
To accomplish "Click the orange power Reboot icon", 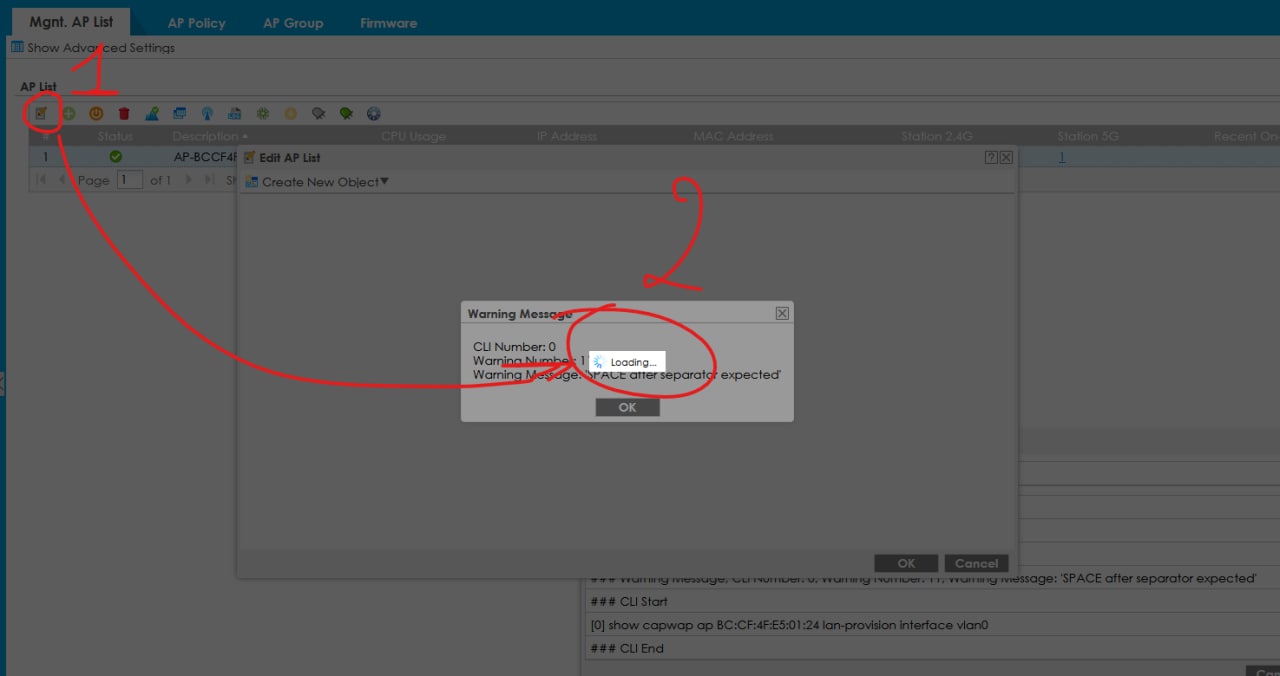I will tap(96, 114).
